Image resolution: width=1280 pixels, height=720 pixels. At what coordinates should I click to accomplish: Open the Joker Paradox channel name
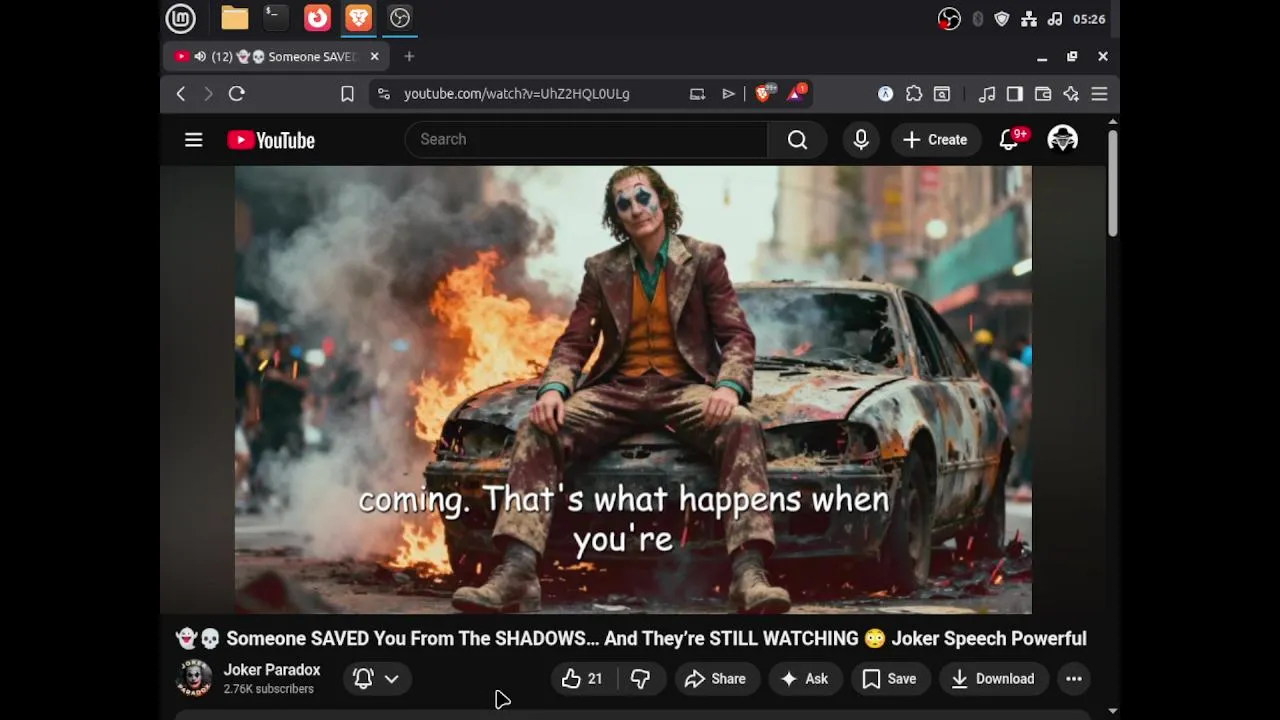272,670
